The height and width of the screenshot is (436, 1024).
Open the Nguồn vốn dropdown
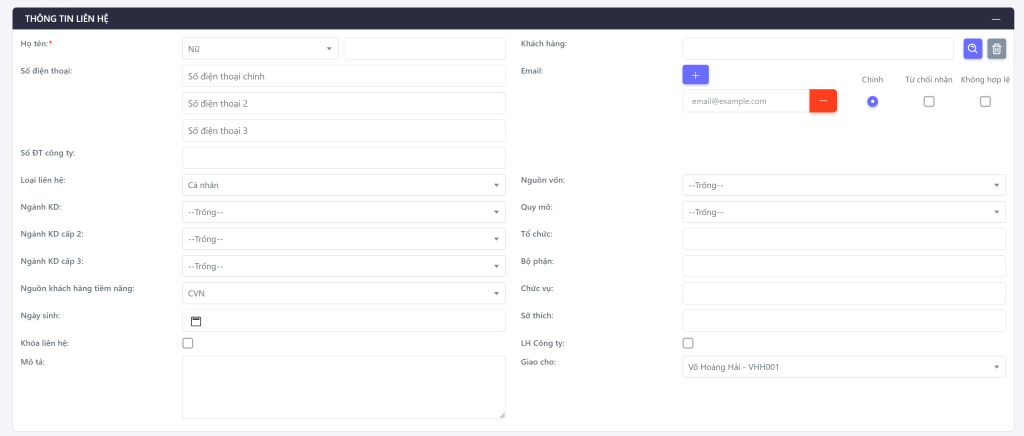[843, 185]
